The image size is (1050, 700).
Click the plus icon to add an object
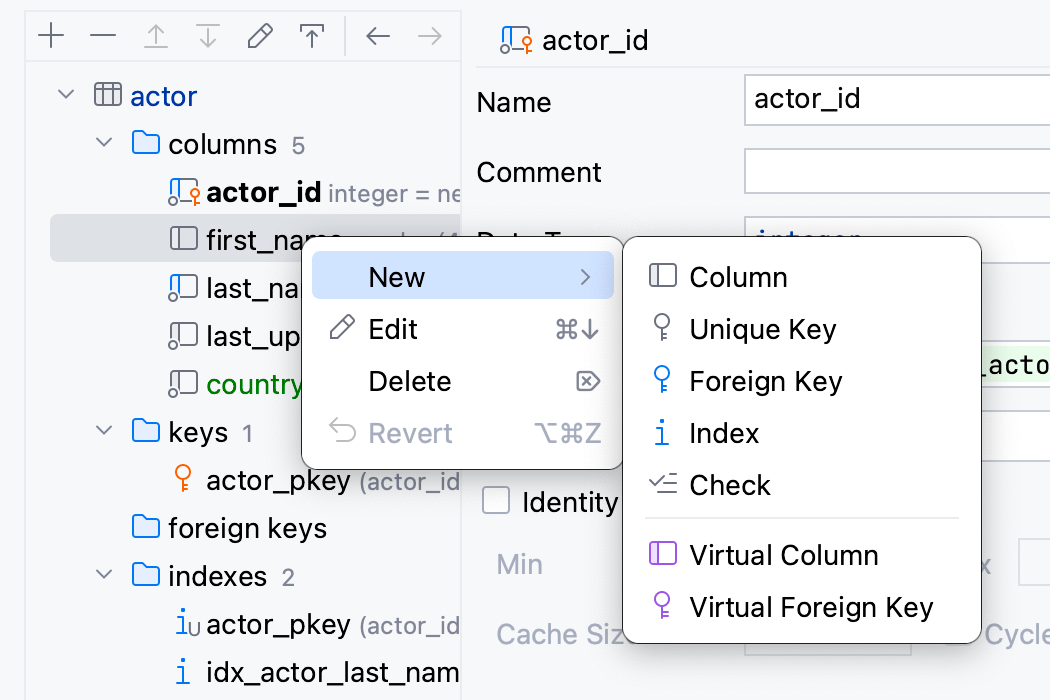point(51,36)
